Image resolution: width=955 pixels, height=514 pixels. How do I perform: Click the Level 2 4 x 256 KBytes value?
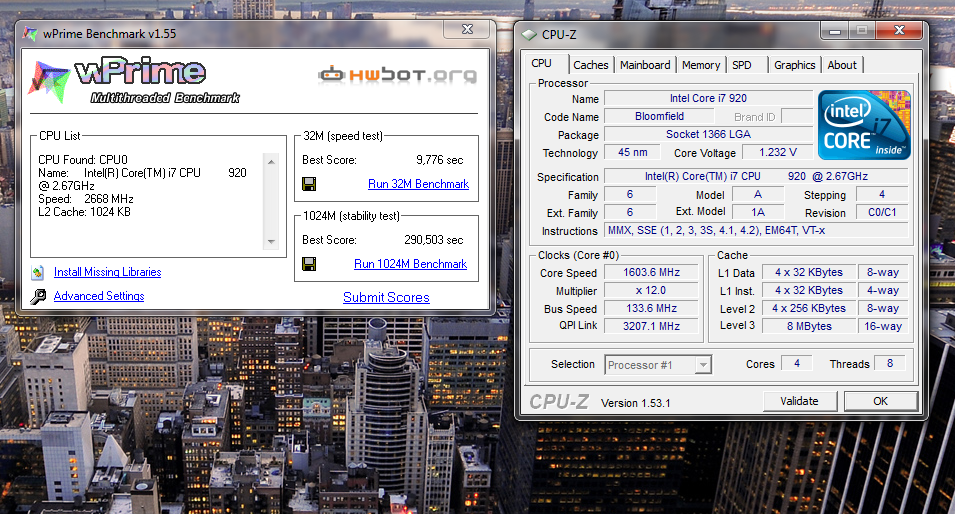tap(809, 308)
